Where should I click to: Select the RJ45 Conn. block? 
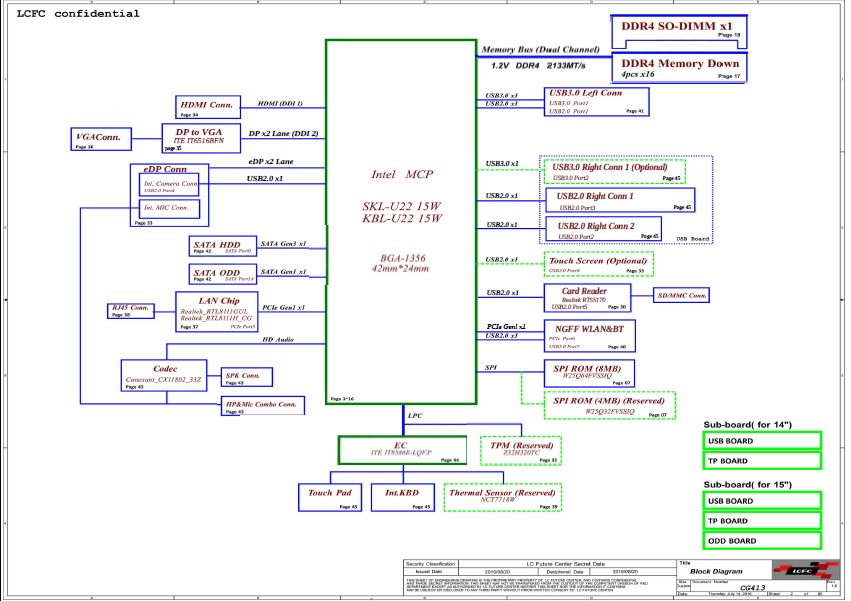pos(131,311)
